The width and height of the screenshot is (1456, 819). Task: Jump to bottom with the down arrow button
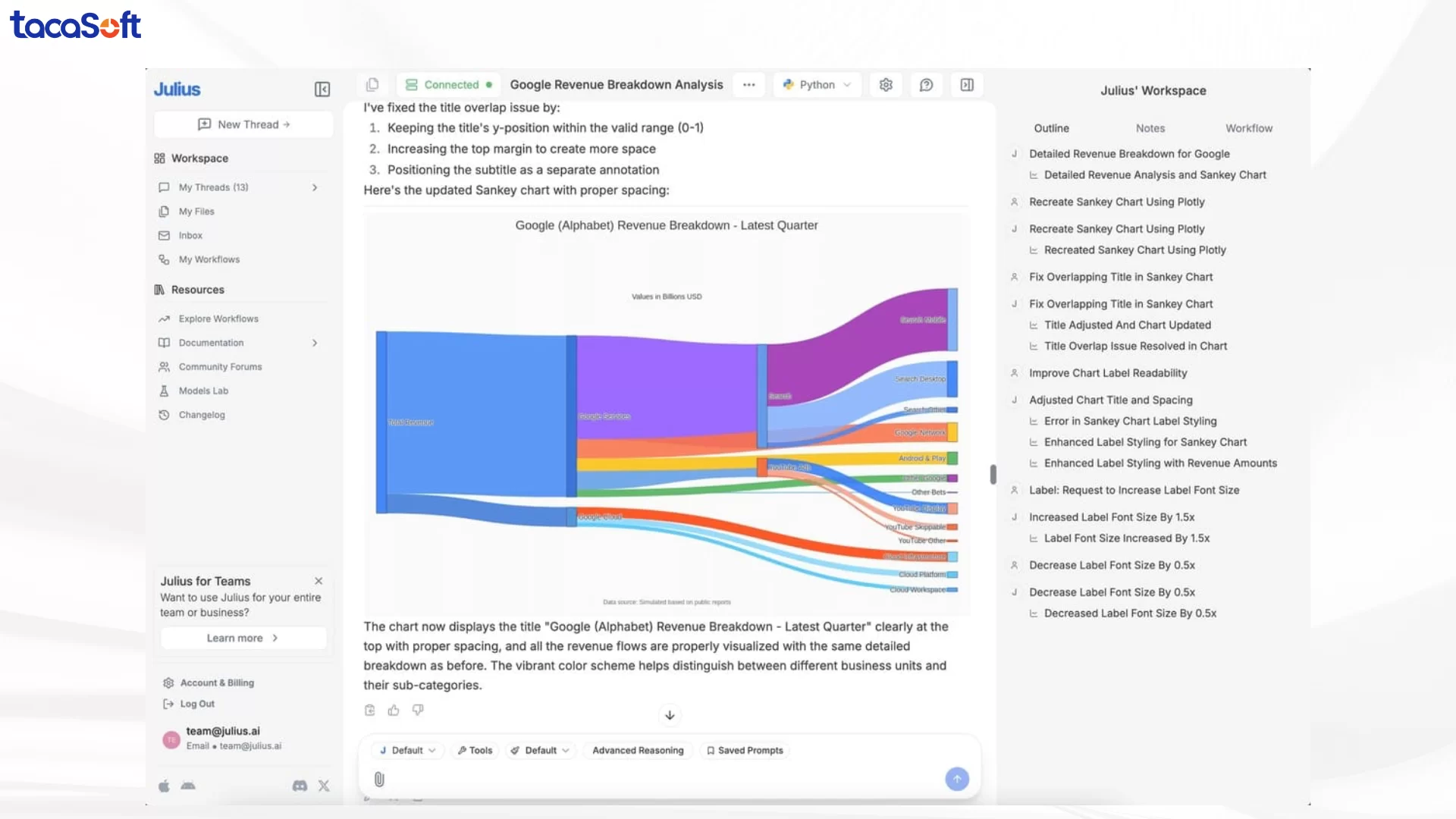670,715
